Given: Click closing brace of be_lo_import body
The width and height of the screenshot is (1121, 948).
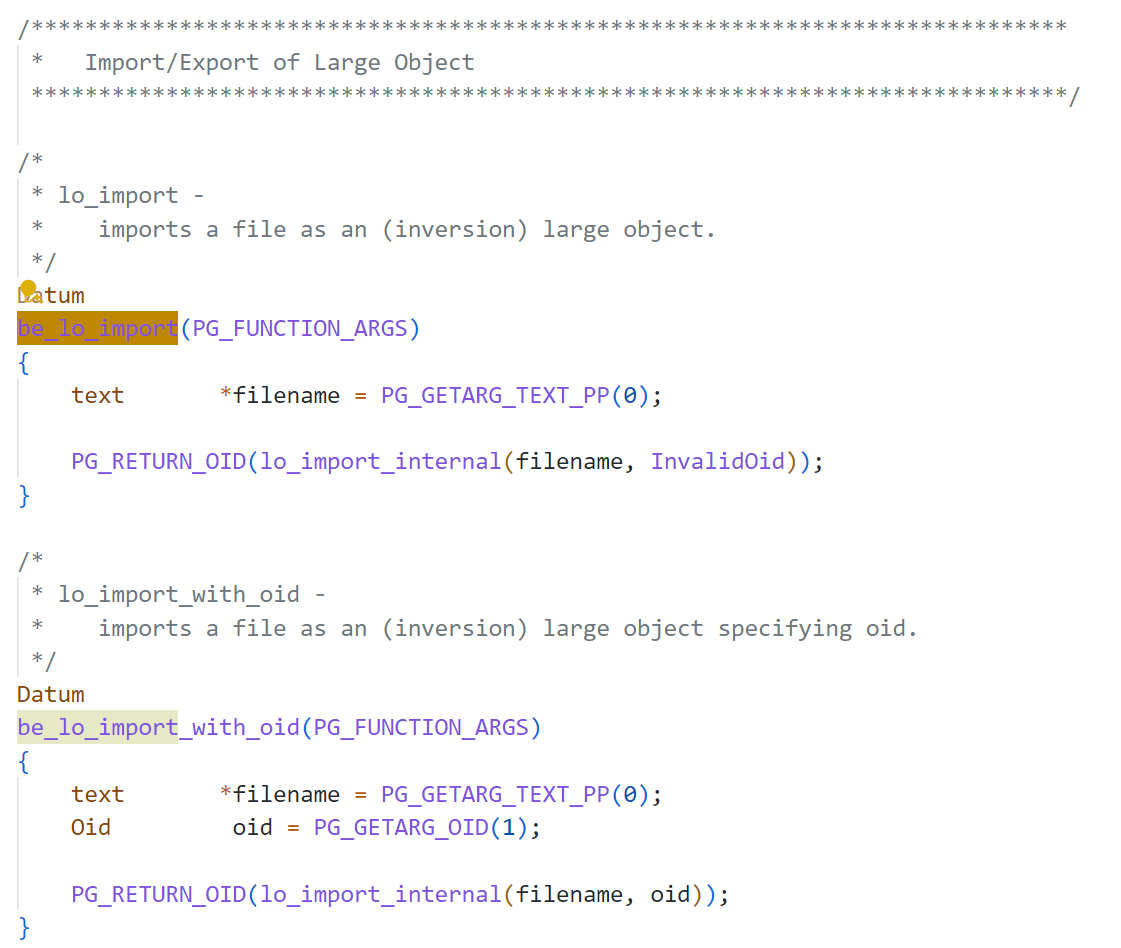Looking at the screenshot, I should coord(24,495).
